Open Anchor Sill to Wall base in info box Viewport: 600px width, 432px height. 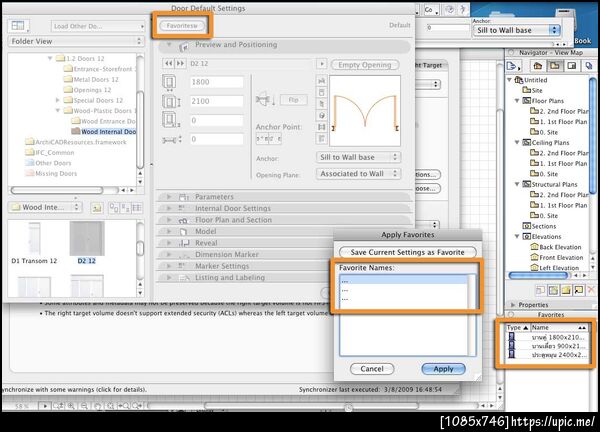point(517,30)
